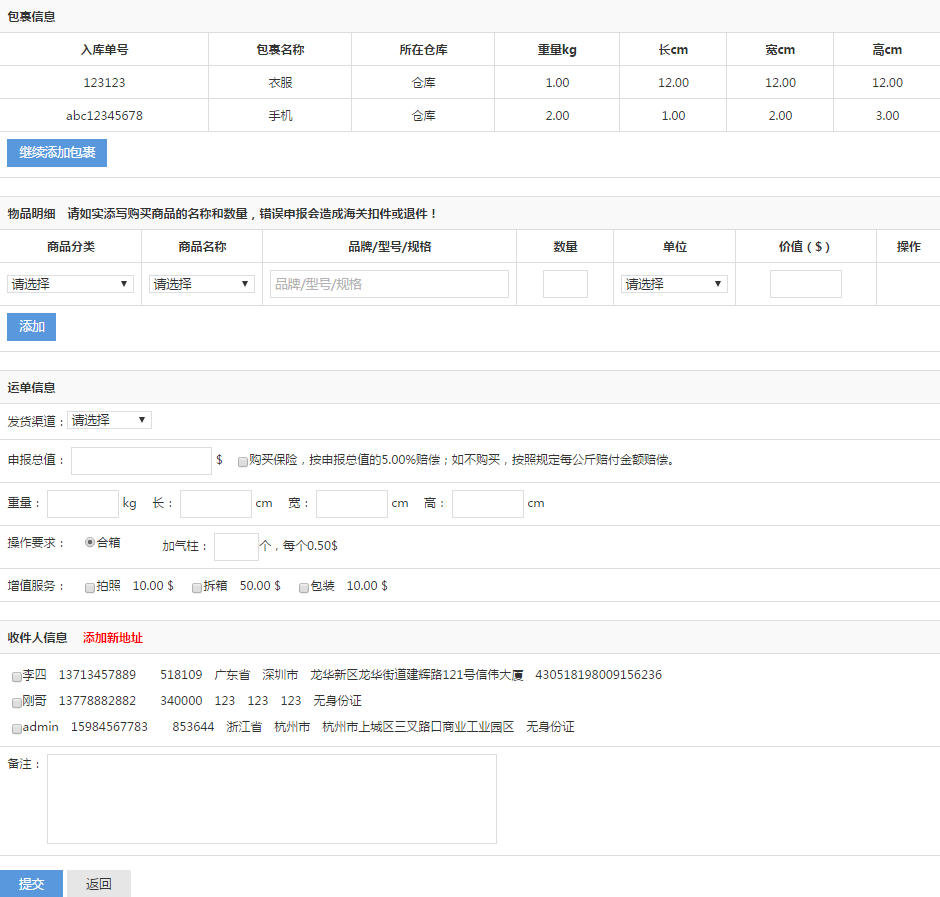Click the 继续添加包裹 button

(57, 153)
